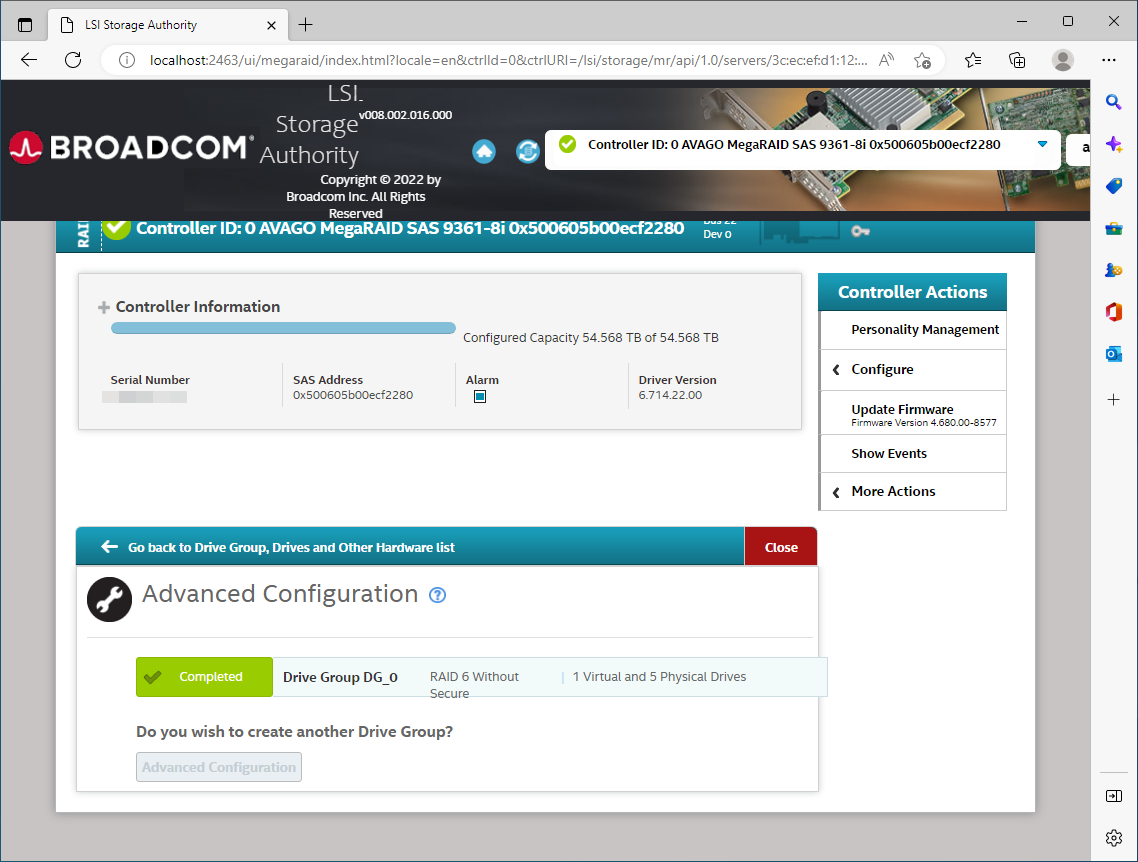Click browser back arrow
The image size is (1138, 862).
point(29,60)
